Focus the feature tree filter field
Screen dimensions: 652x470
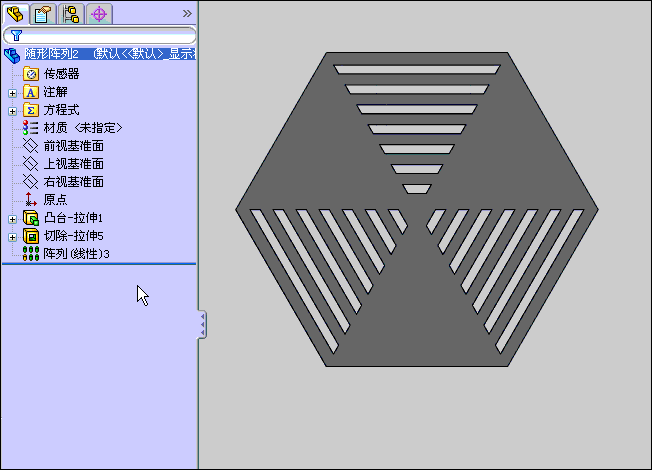(99, 36)
